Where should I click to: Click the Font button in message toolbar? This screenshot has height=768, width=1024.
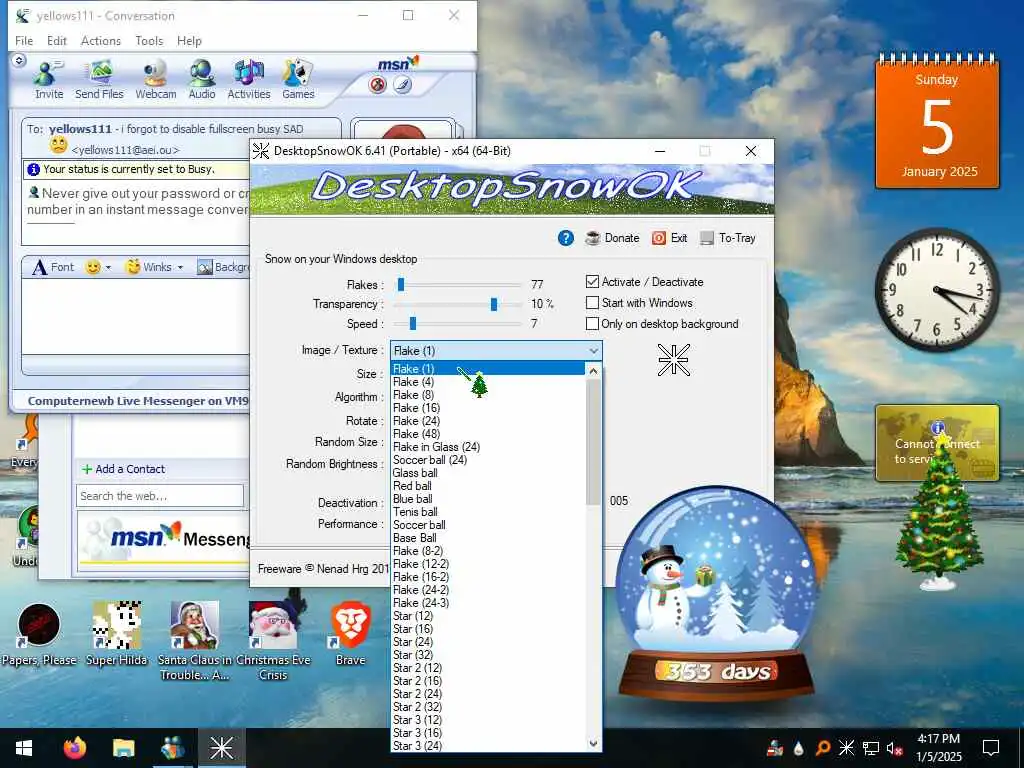pos(54,267)
